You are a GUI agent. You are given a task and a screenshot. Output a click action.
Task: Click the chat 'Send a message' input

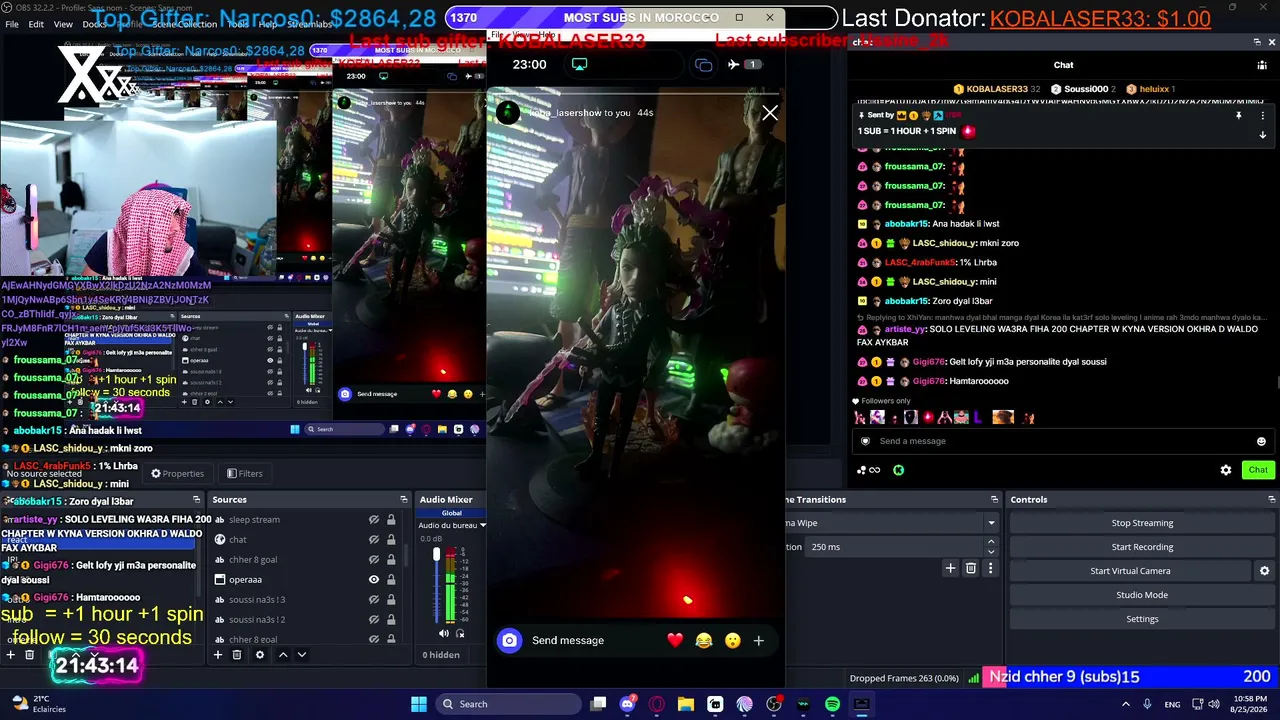pyautogui.click(x=1062, y=441)
